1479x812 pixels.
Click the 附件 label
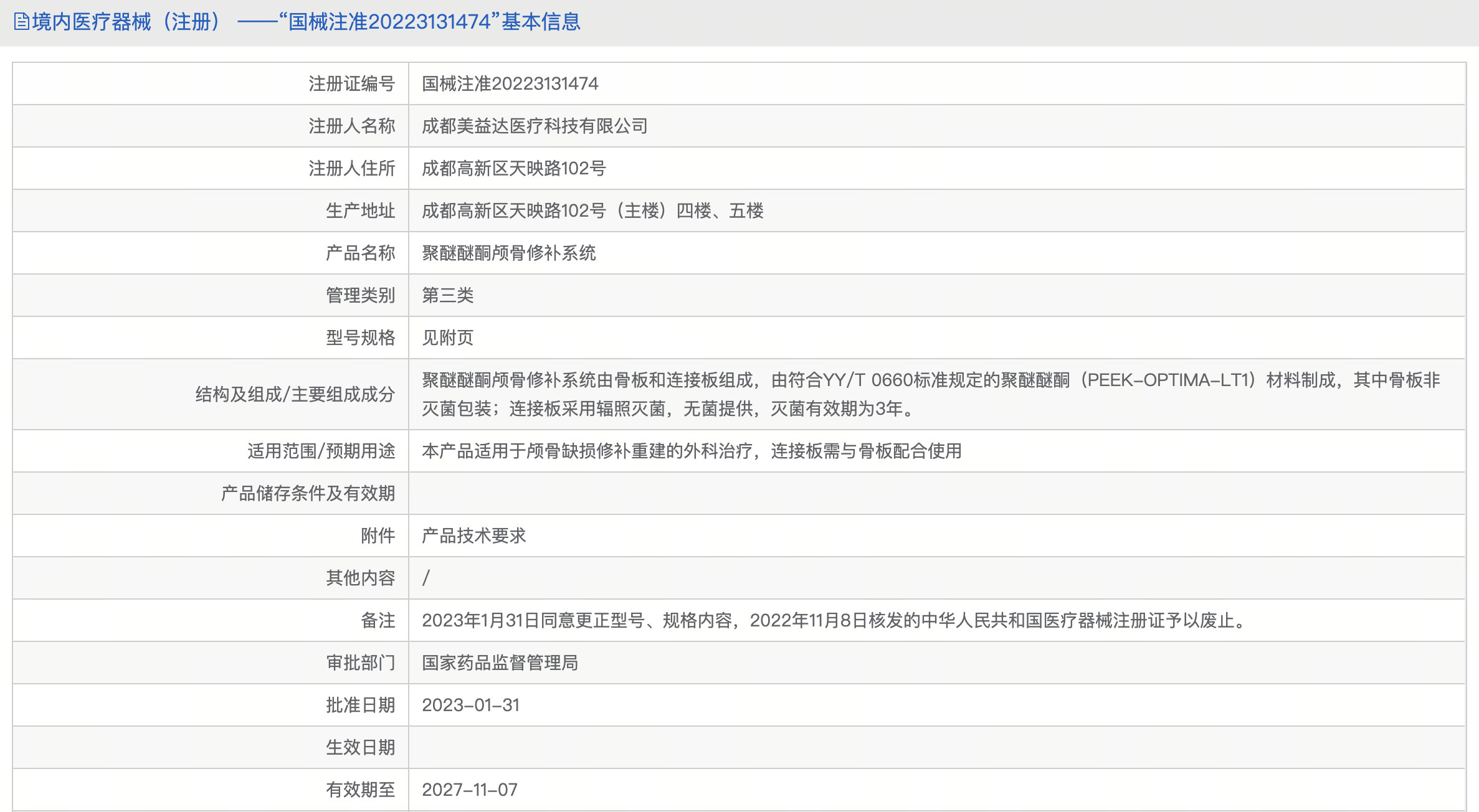[378, 536]
